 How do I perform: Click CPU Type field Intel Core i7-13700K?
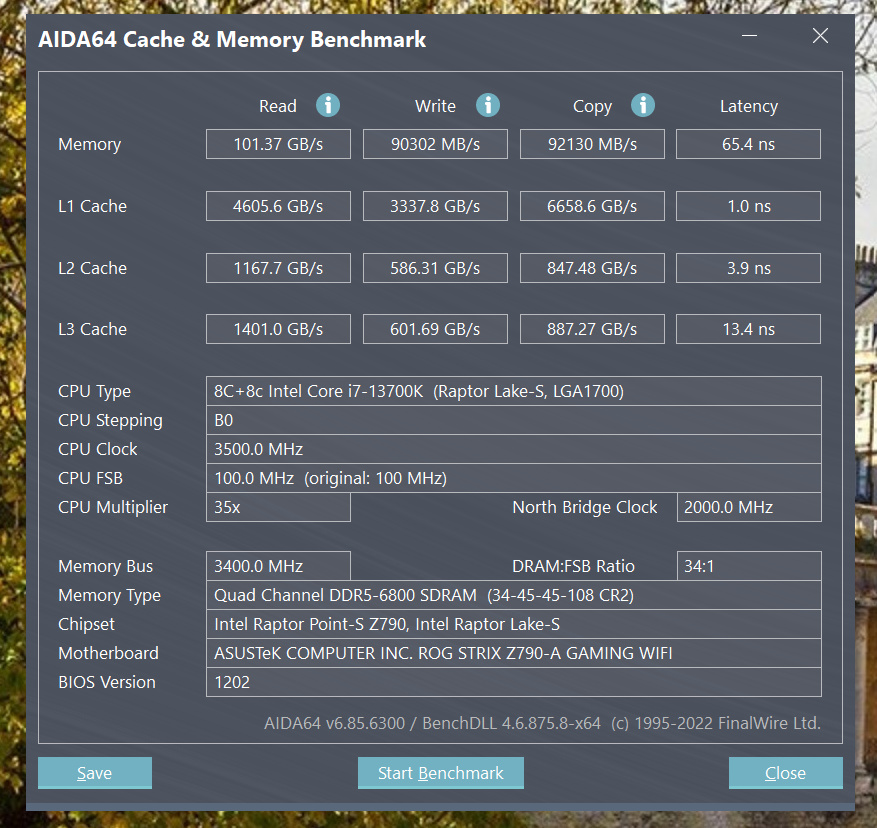tap(513, 391)
